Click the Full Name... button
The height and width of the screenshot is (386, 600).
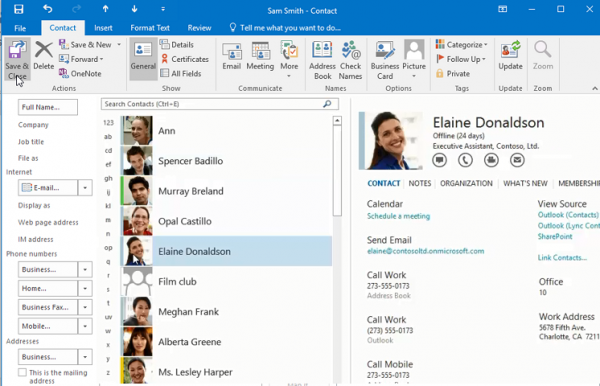tap(47, 107)
